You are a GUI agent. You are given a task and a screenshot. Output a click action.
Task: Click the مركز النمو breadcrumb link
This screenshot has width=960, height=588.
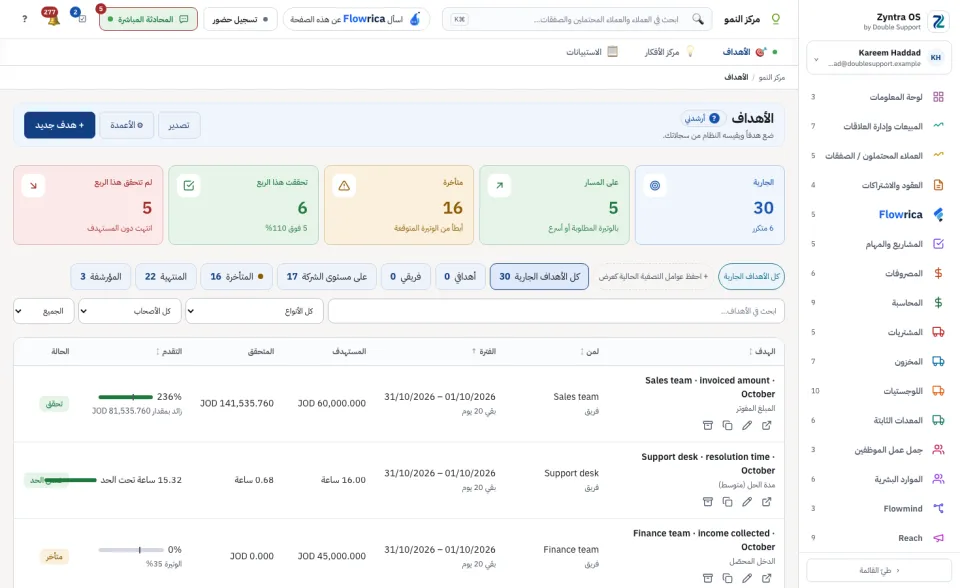pos(771,77)
